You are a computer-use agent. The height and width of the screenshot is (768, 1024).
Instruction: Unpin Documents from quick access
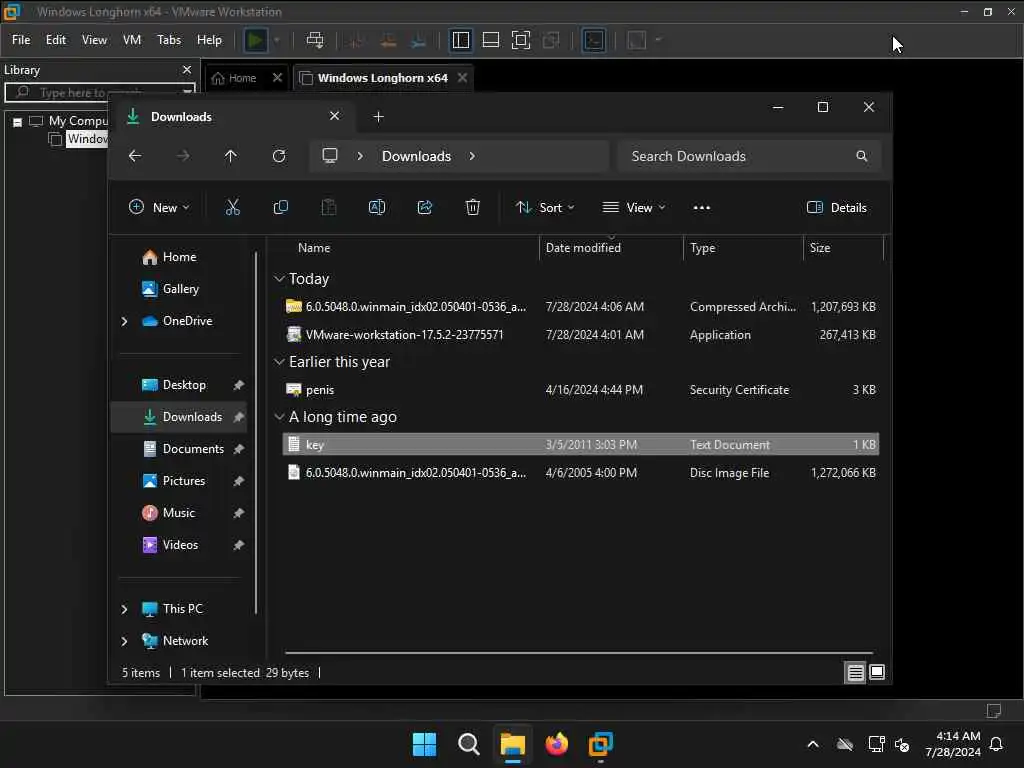pos(239,449)
